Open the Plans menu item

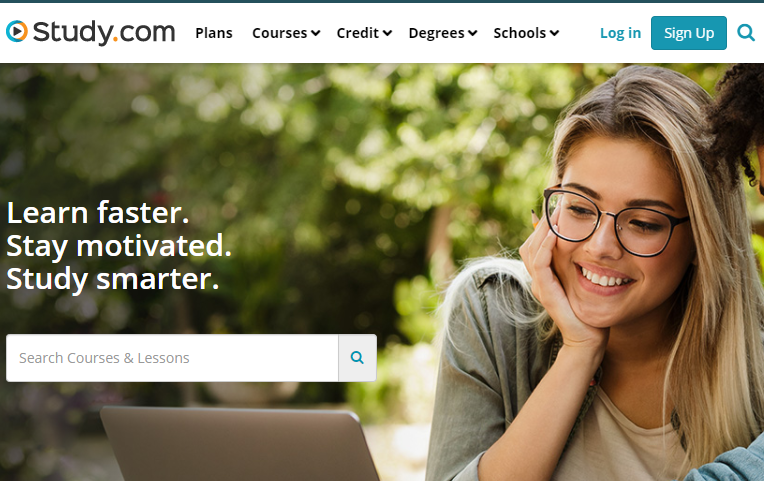click(214, 33)
